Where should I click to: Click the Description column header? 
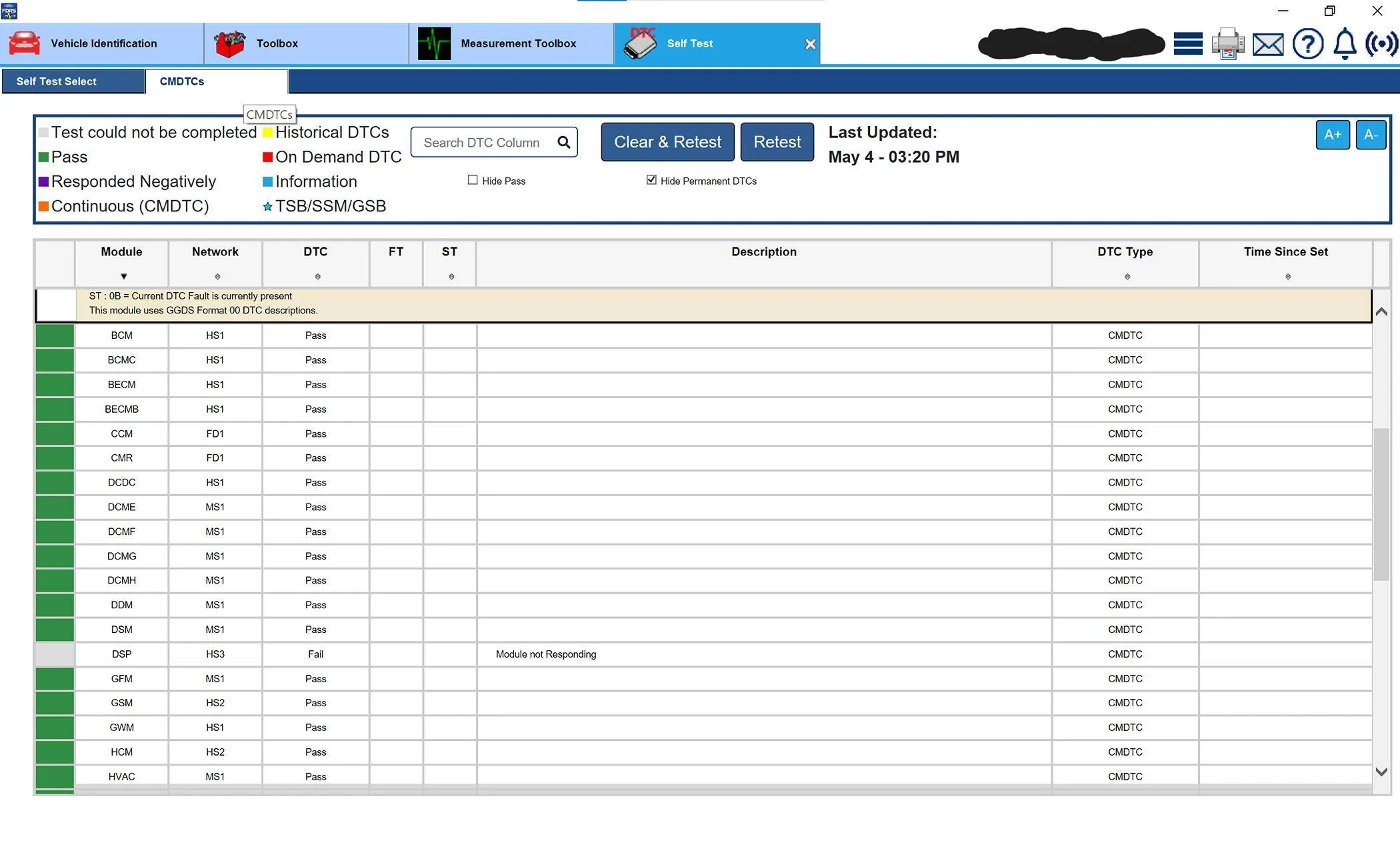click(x=764, y=263)
